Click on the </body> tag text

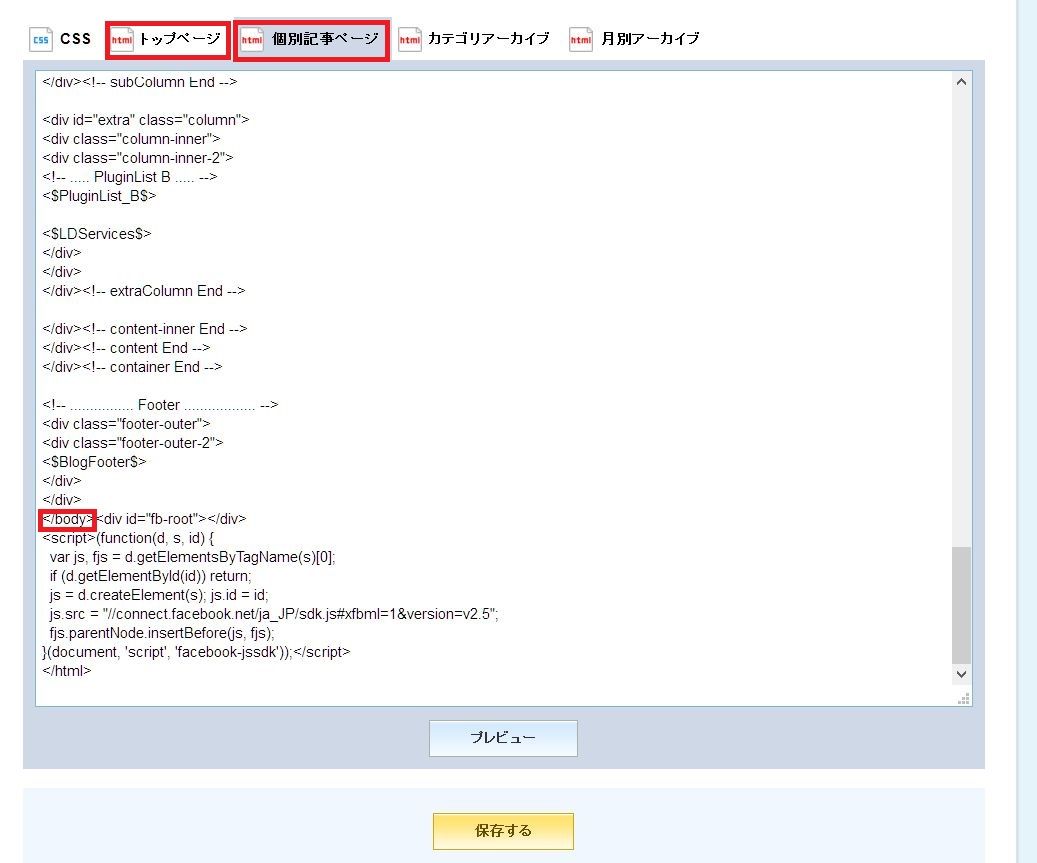click(67, 519)
